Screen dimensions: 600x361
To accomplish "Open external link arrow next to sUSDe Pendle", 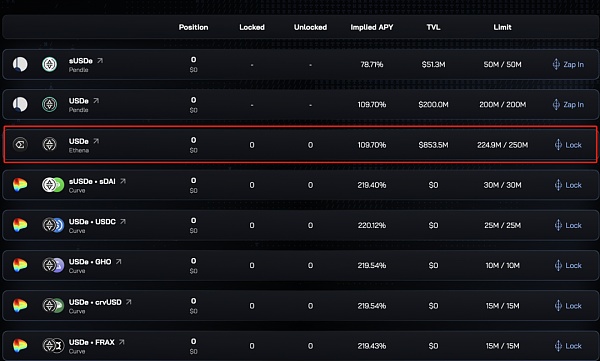I will 100,60.
